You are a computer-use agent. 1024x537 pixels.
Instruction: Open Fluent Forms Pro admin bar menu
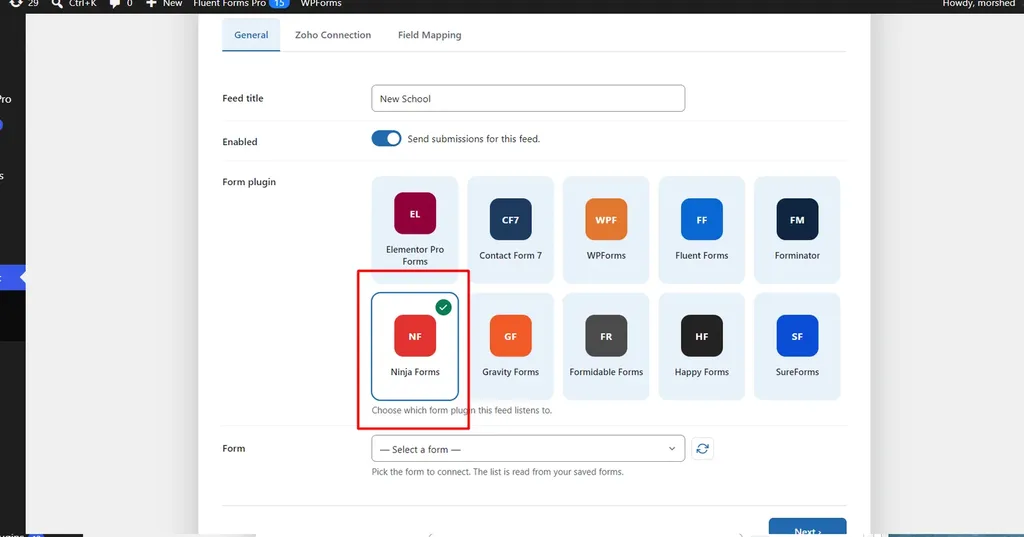tap(241, 4)
